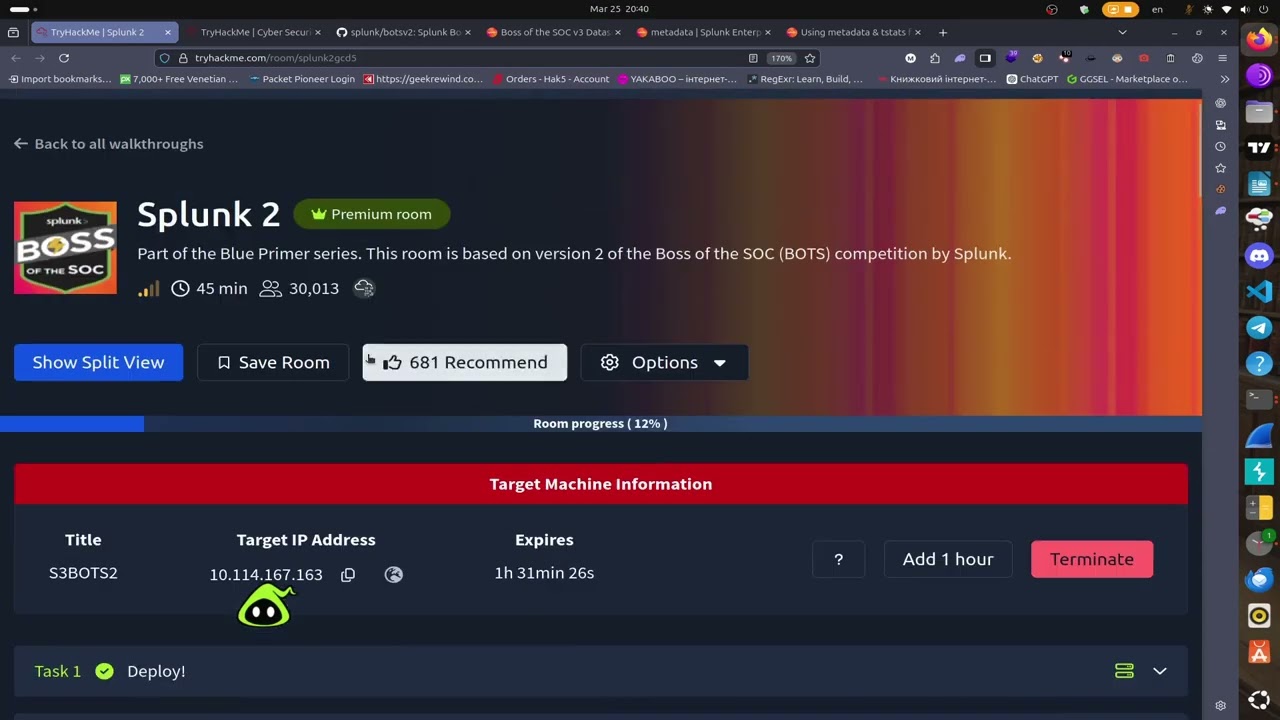
Task: Add 1 hour to machine
Action: (948, 559)
